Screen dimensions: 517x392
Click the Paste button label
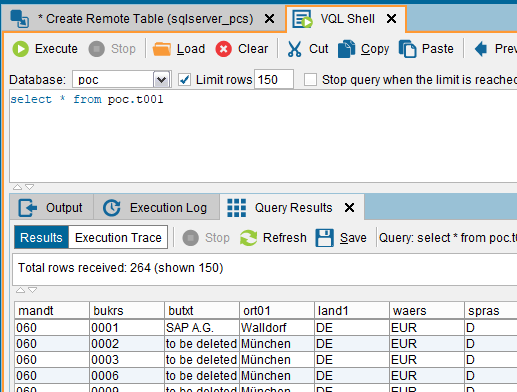(437, 49)
